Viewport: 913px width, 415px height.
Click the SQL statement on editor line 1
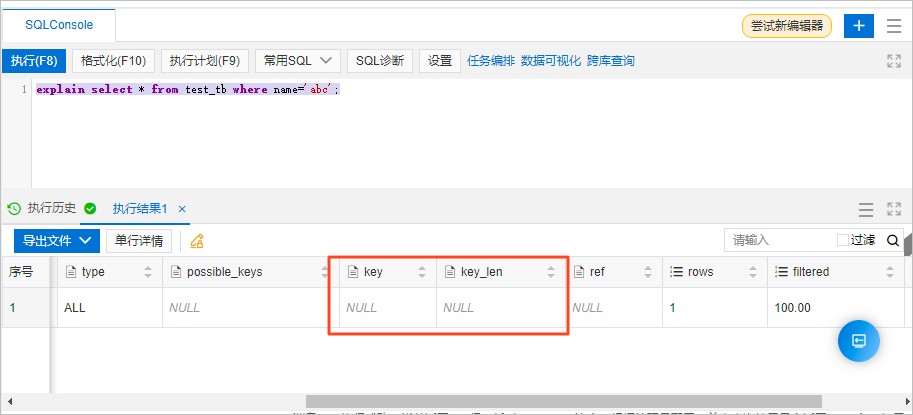tap(187, 90)
